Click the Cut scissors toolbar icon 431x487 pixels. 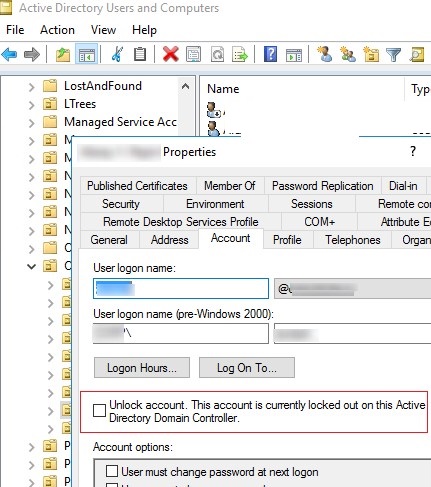click(x=117, y=54)
